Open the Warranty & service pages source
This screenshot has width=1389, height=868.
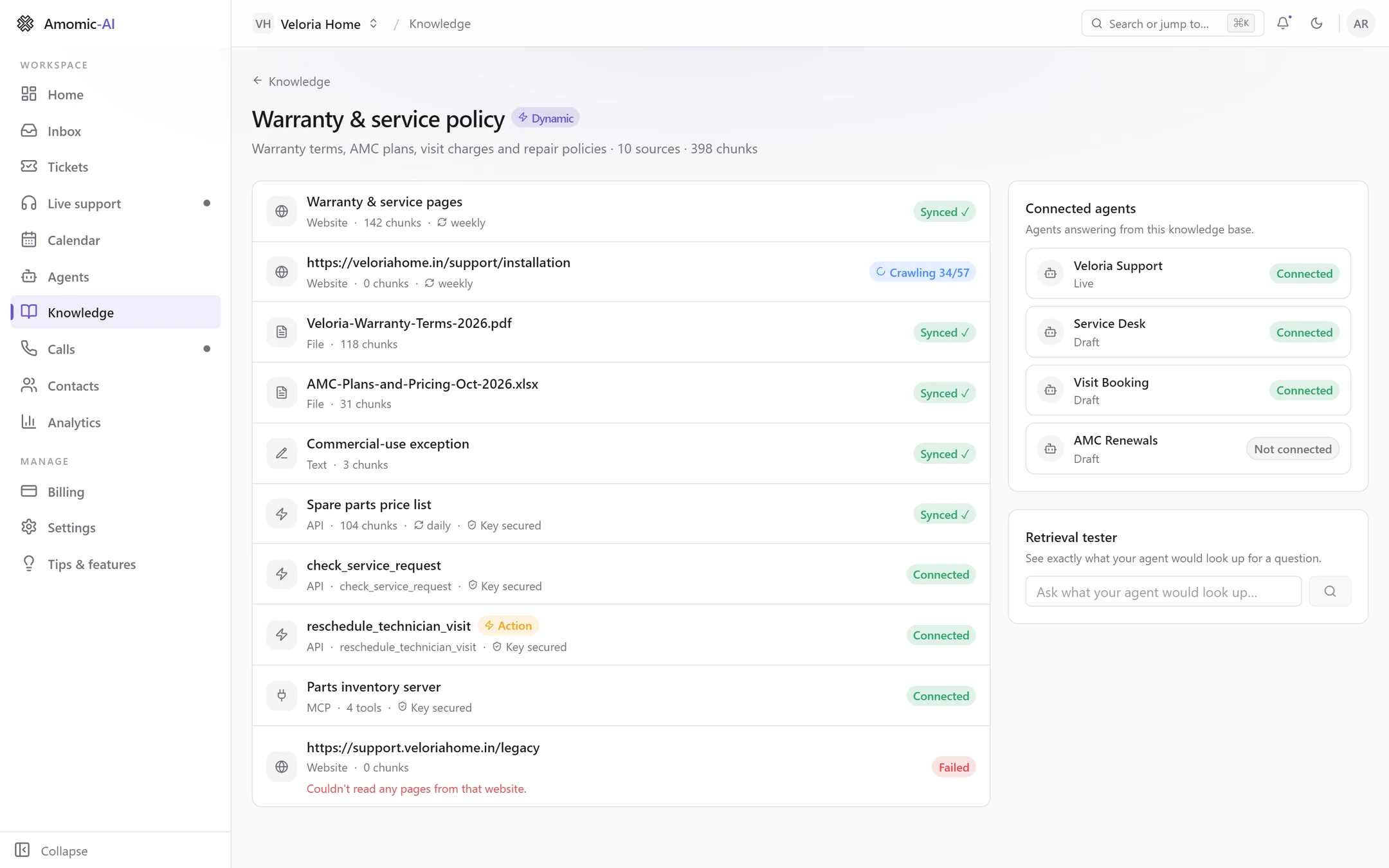pyautogui.click(x=621, y=212)
